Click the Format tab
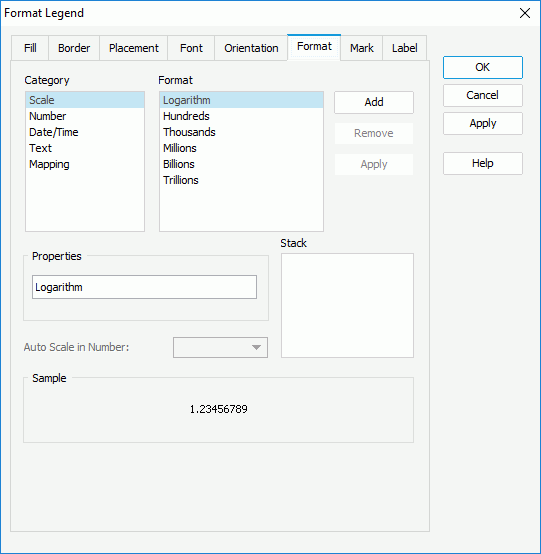 click(x=314, y=47)
